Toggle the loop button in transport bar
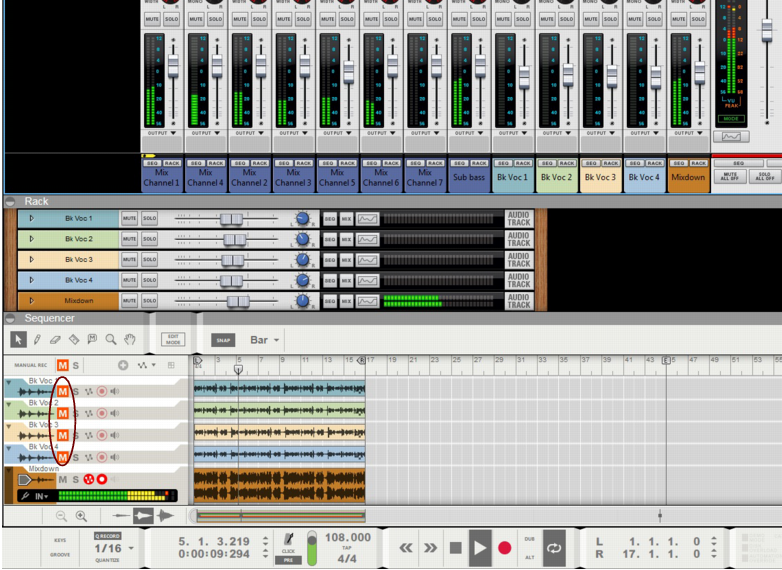 (553, 547)
